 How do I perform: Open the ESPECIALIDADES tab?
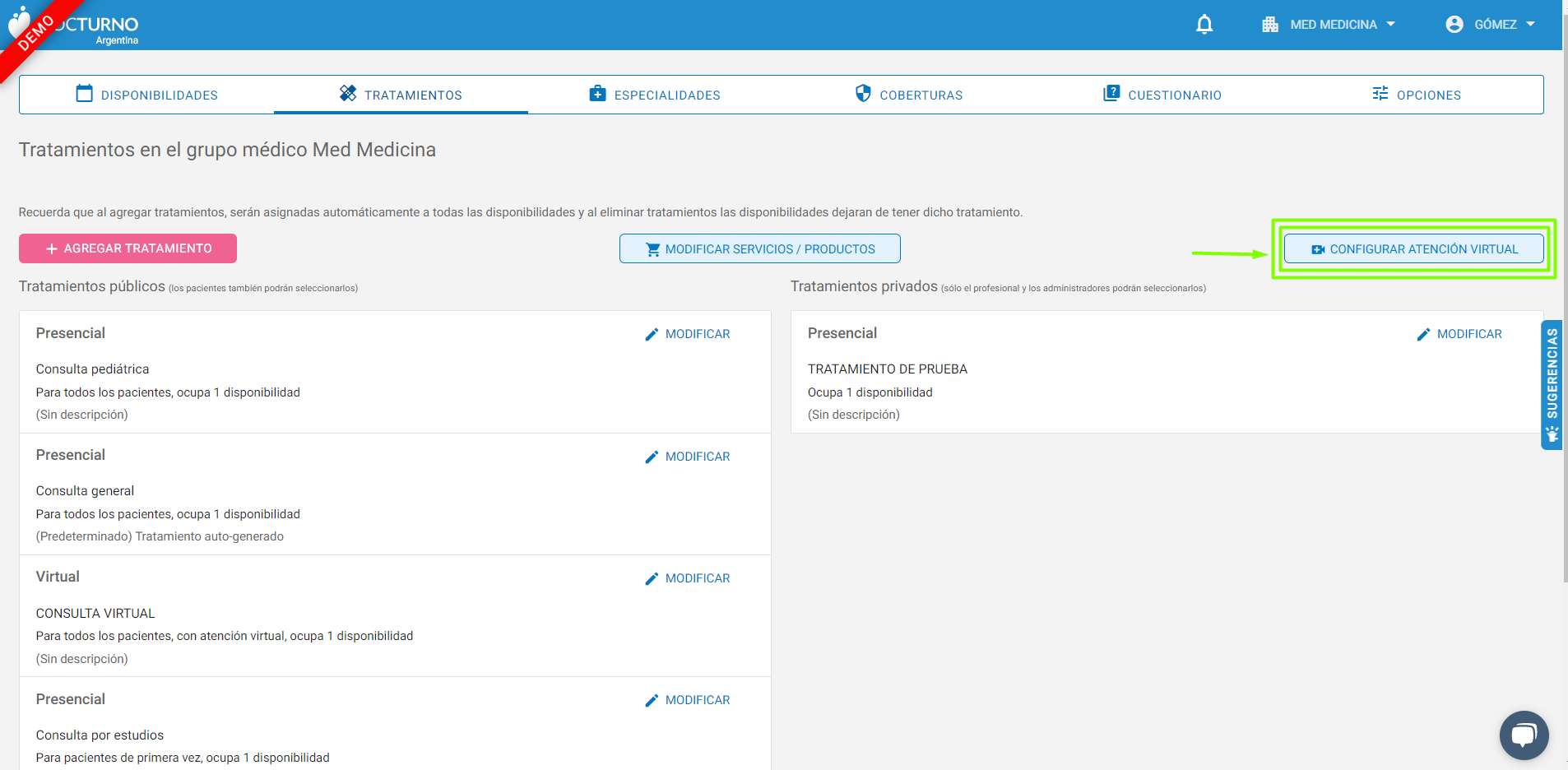click(655, 95)
